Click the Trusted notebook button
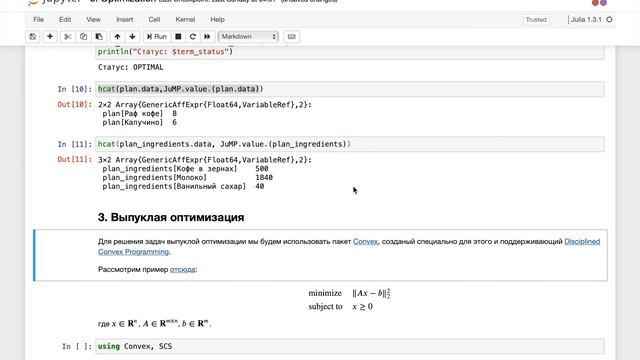Screen dimensions: 640x360 click(536, 20)
